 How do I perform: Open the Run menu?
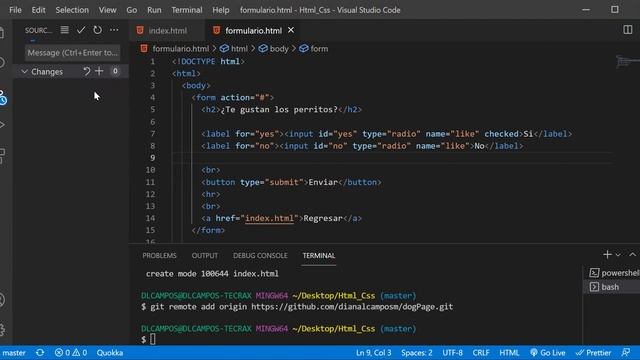coord(154,10)
